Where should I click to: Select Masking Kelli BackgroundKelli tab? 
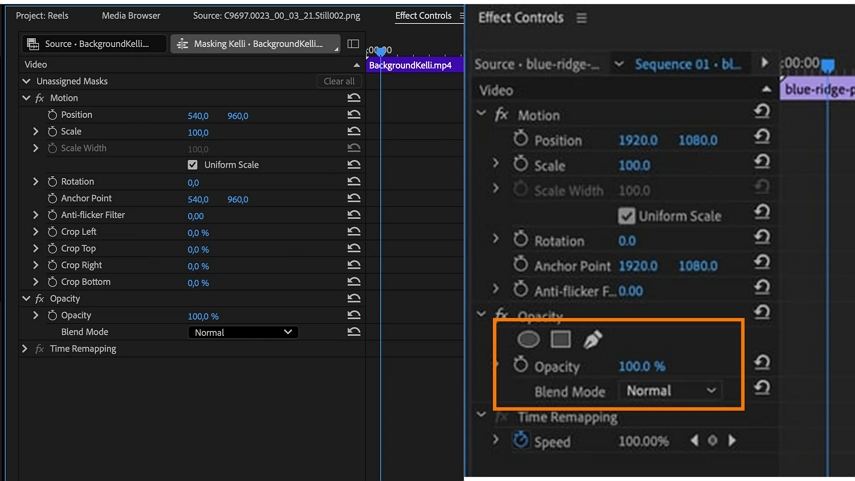click(255, 44)
